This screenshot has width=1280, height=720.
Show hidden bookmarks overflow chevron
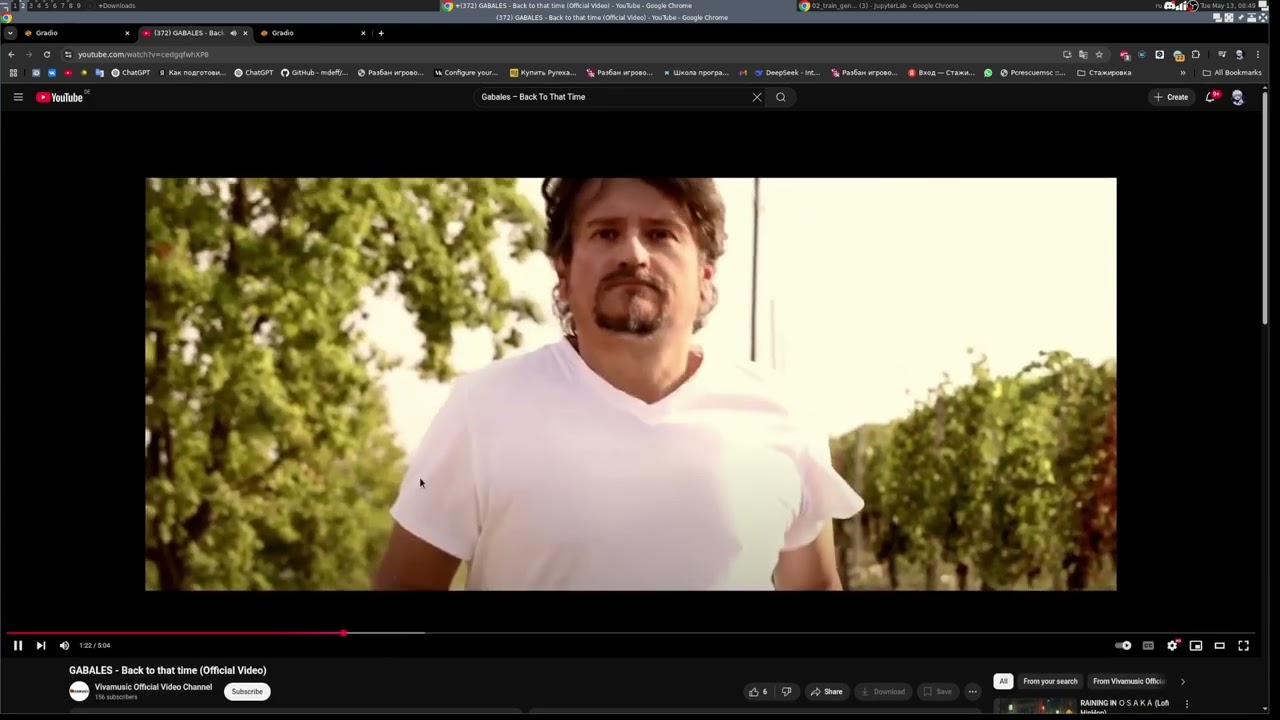point(1182,72)
